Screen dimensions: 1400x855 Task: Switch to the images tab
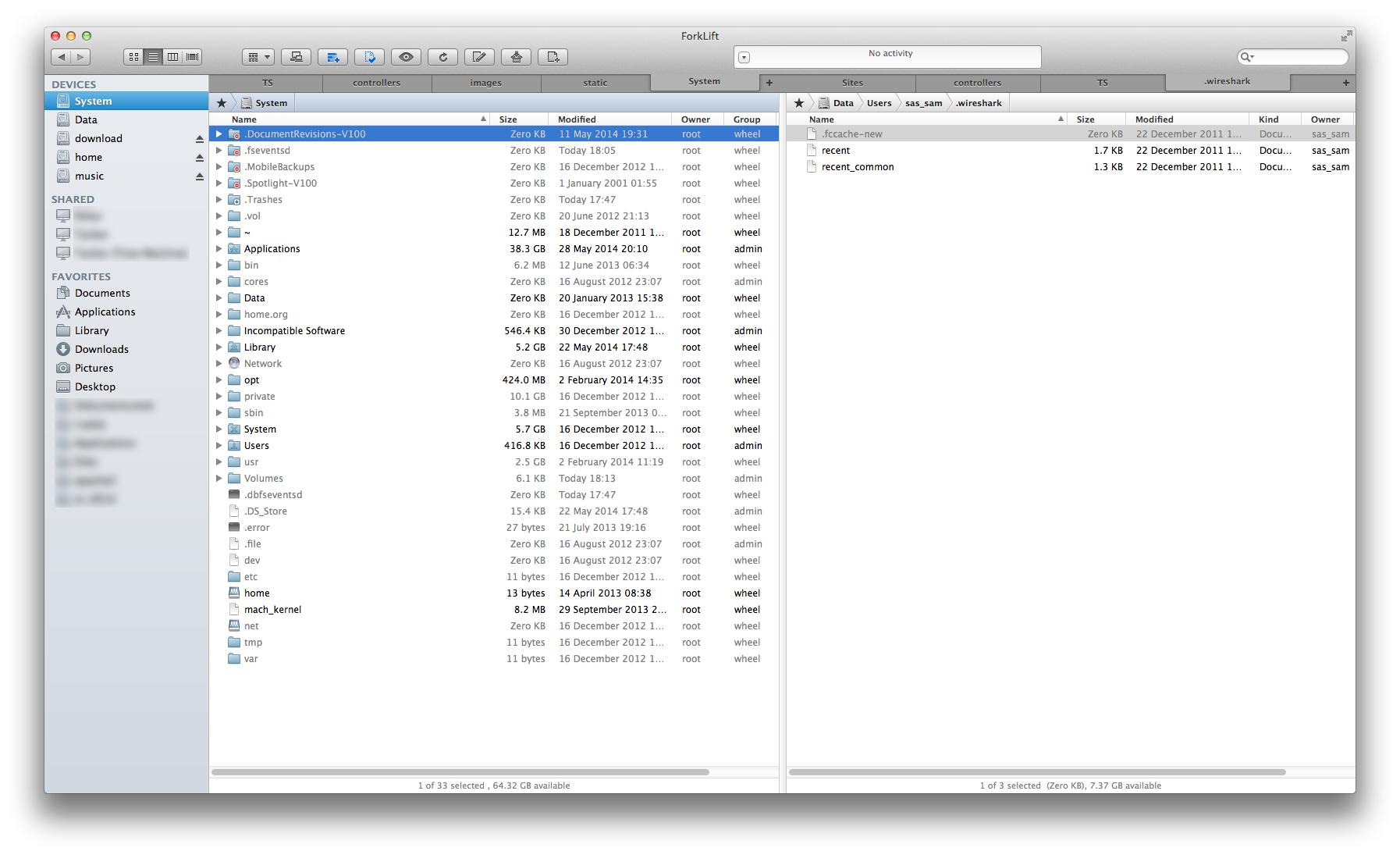[x=485, y=83]
